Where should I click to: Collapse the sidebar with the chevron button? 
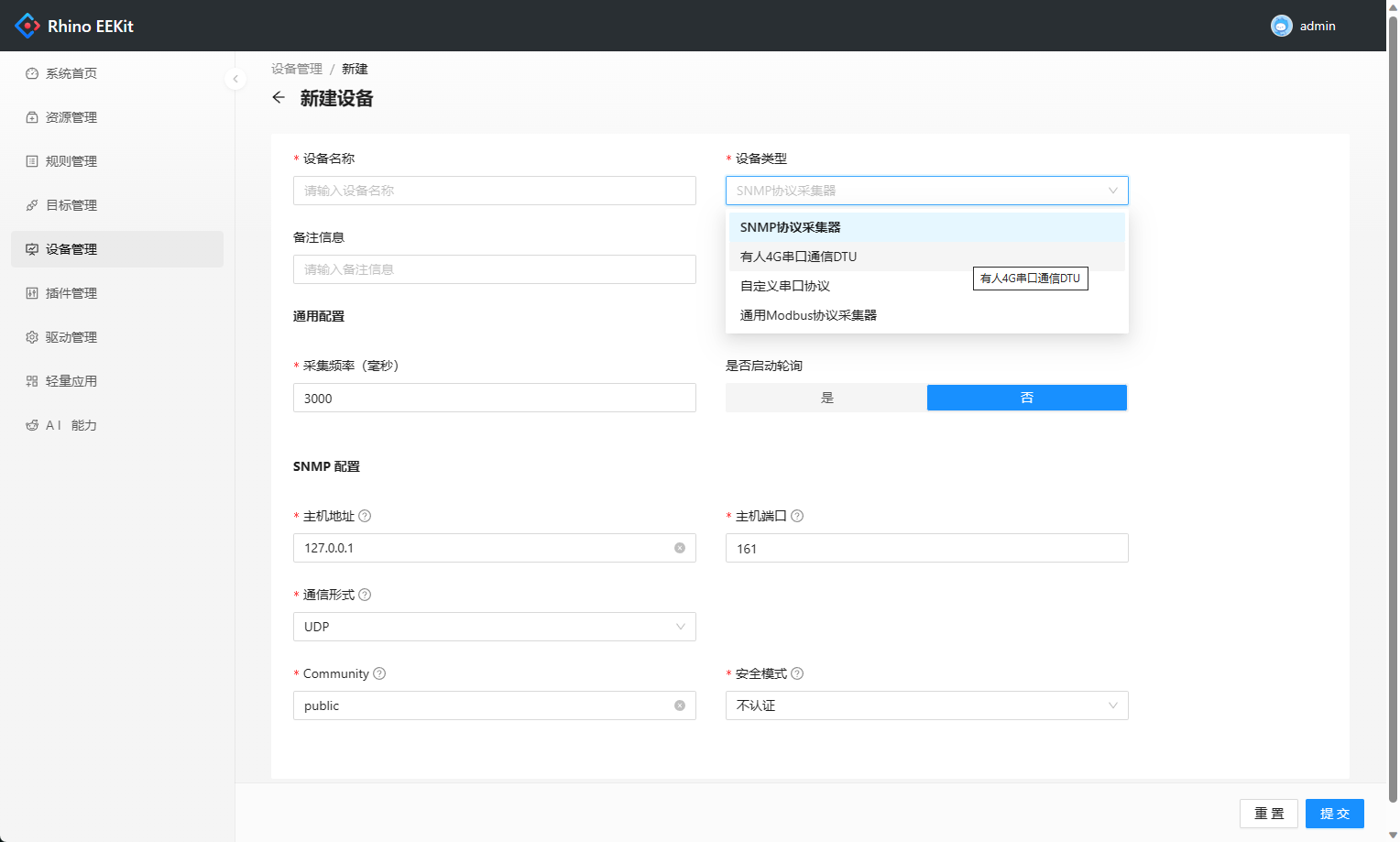click(235, 79)
